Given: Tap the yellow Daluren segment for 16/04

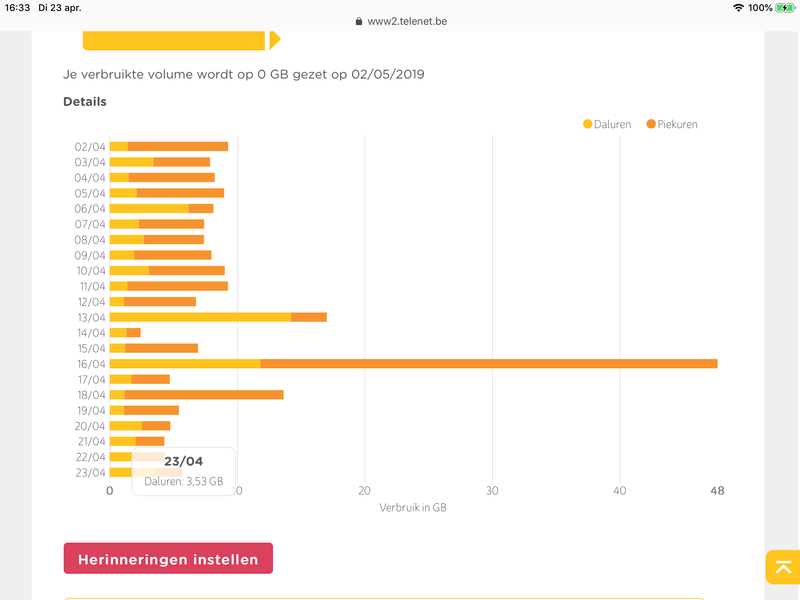Looking at the screenshot, I should [x=185, y=363].
